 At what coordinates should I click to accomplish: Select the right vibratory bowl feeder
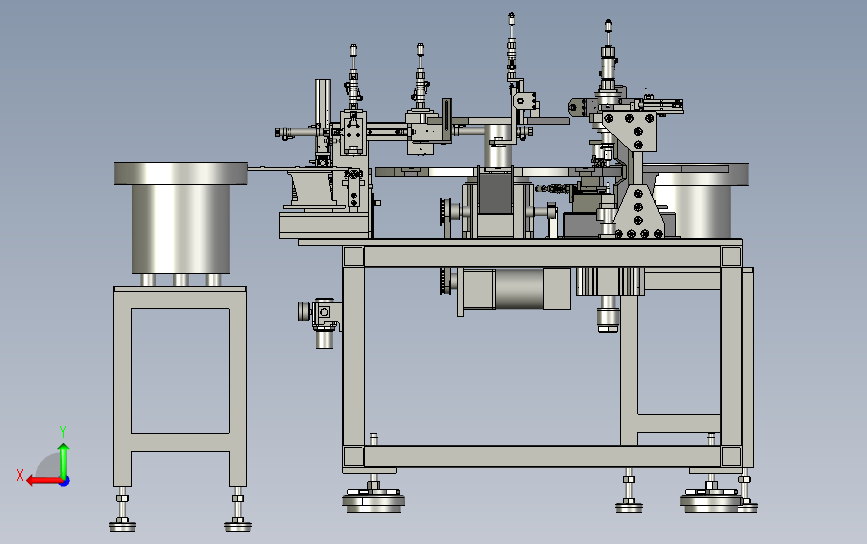point(699,200)
